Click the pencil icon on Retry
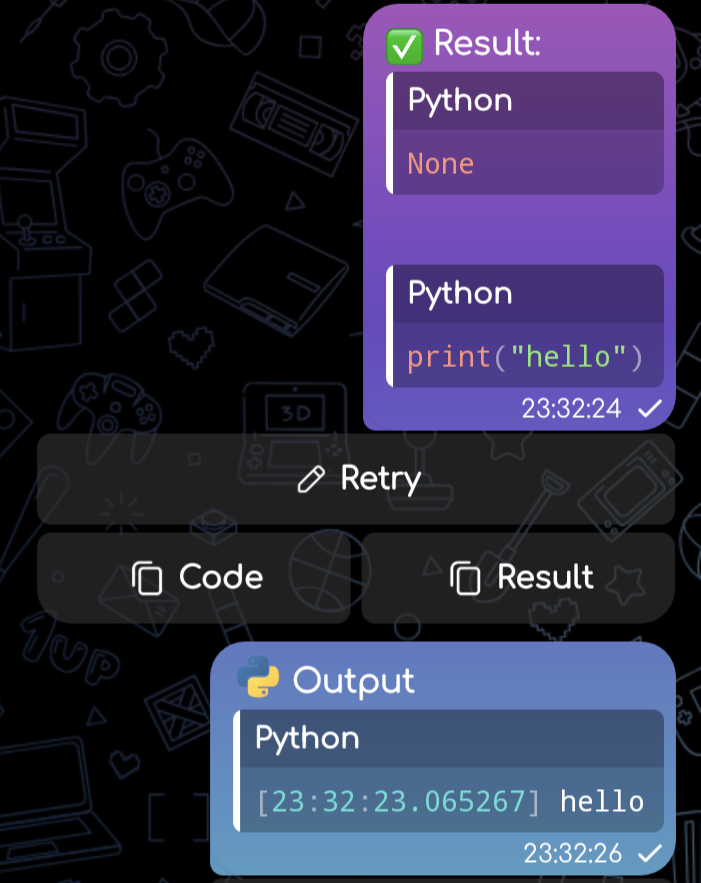The image size is (701, 883). point(311,480)
